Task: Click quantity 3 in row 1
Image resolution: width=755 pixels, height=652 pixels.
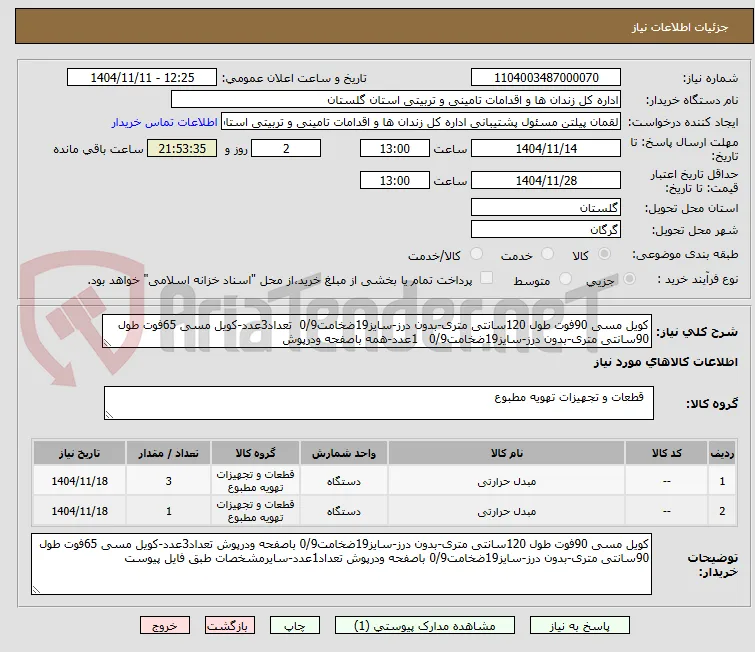Action: (x=169, y=481)
